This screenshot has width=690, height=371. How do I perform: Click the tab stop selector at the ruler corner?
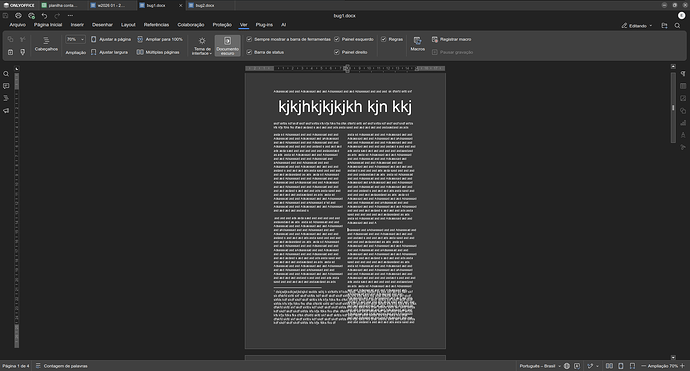17,69
